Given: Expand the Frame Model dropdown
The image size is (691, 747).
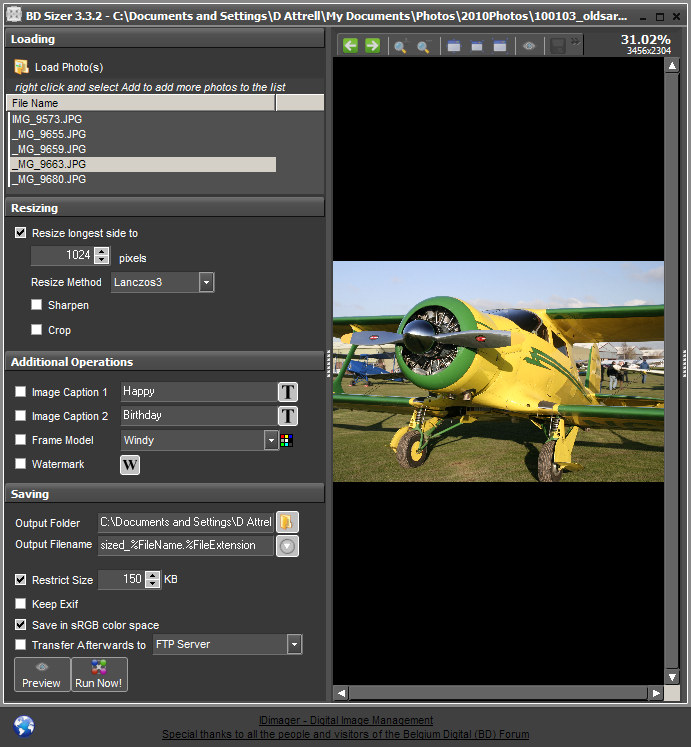Looking at the screenshot, I should [x=271, y=440].
